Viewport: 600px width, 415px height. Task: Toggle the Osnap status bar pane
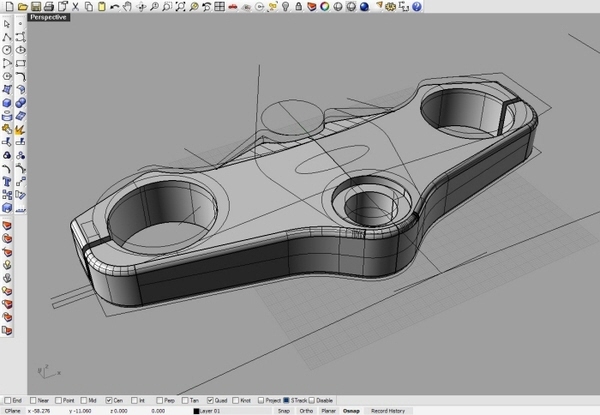(351, 411)
